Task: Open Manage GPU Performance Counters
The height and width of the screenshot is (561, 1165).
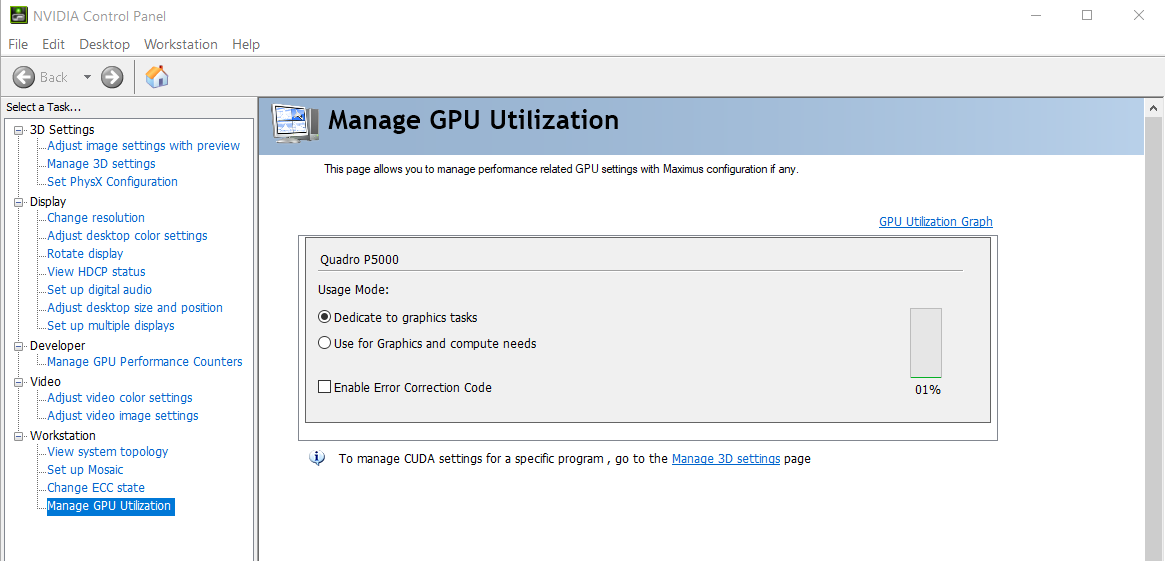Action: [145, 362]
